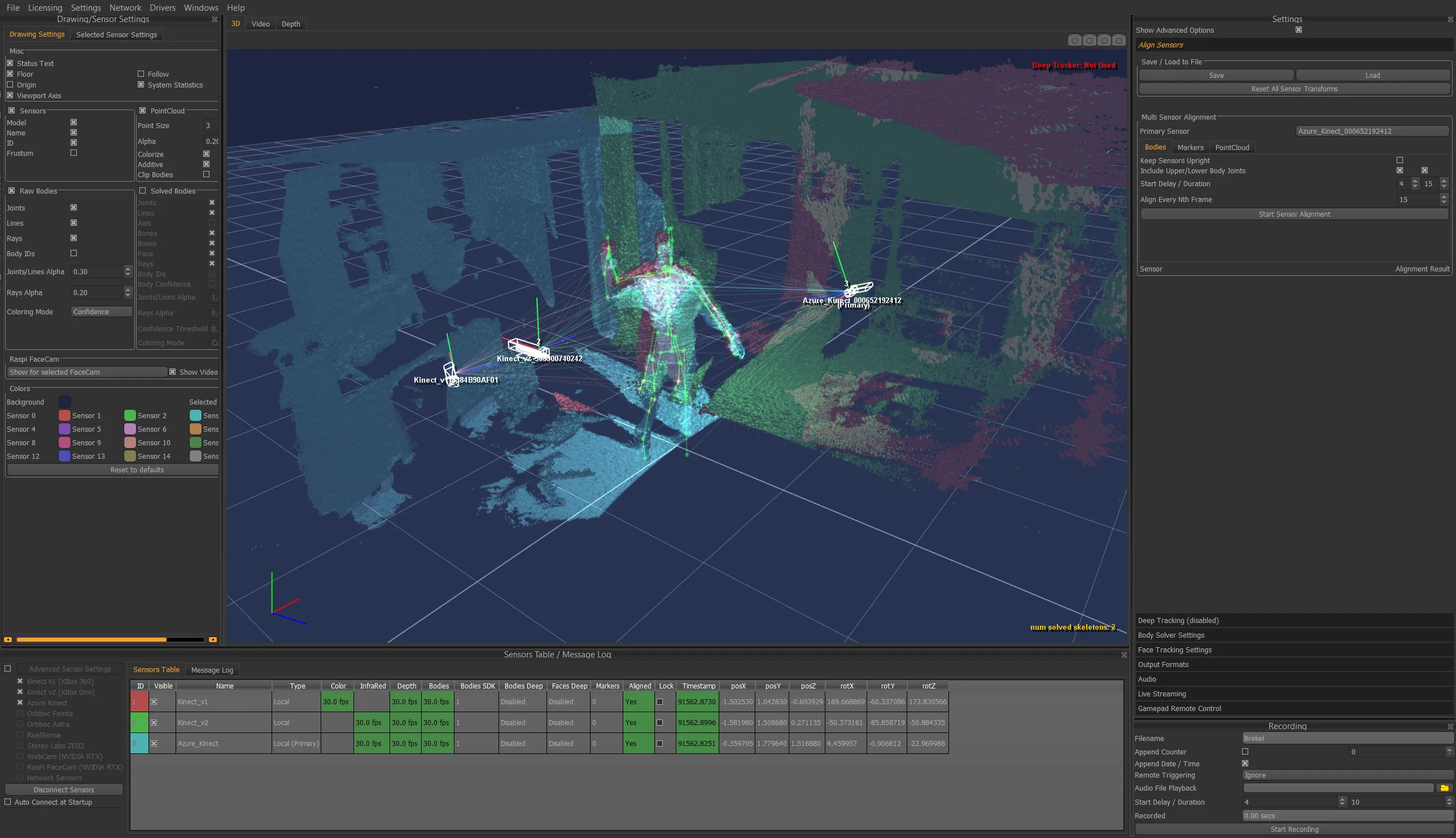Click Reset to defaults in Colors
Viewport: 1456px width, 838px height.
coord(113,470)
